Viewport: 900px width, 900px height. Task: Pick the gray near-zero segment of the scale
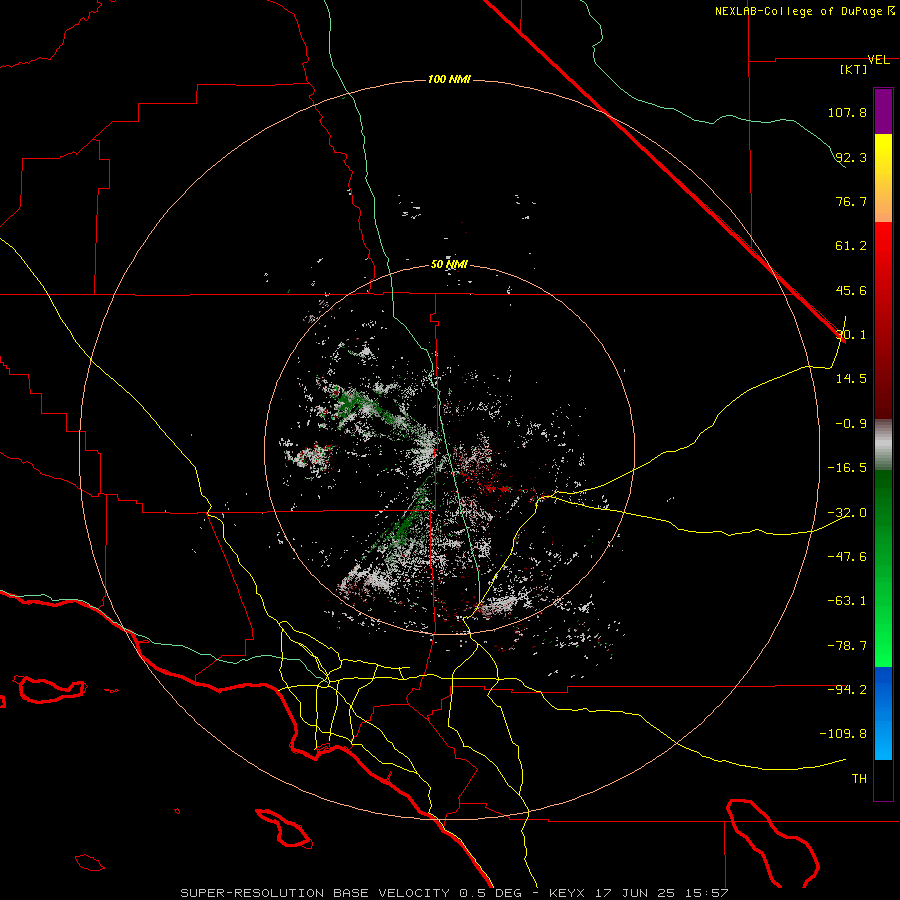[x=883, y=445]
